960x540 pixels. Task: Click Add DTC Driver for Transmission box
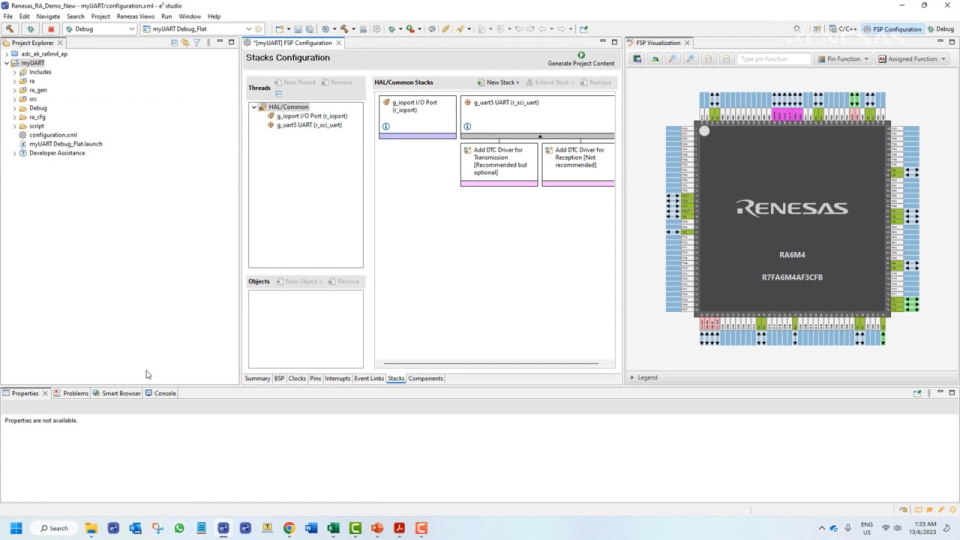coord(499,165)
